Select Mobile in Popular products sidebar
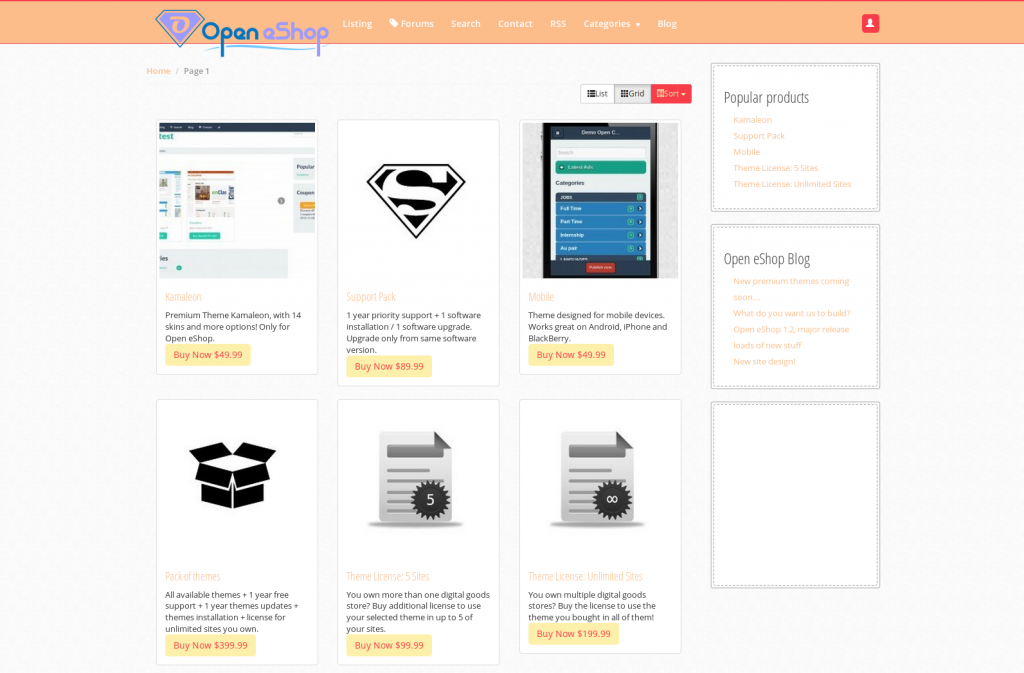 tap(746, 152)
